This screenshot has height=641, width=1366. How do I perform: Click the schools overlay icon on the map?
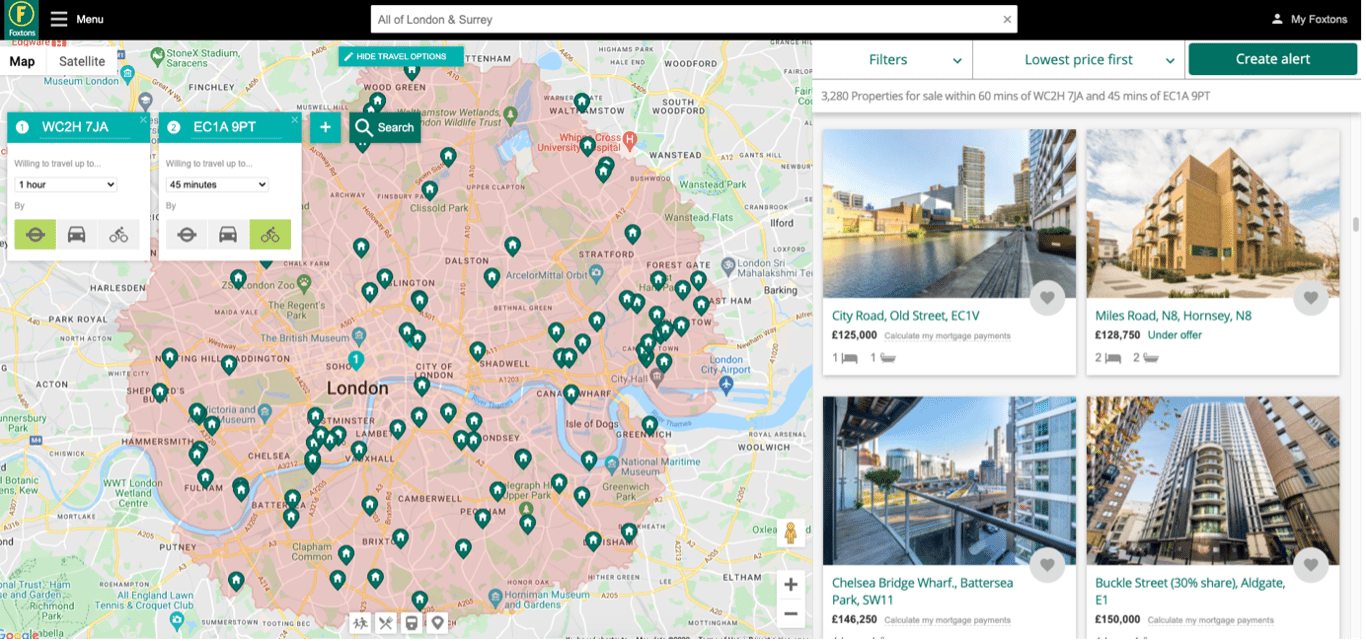[x=360, y=622]
